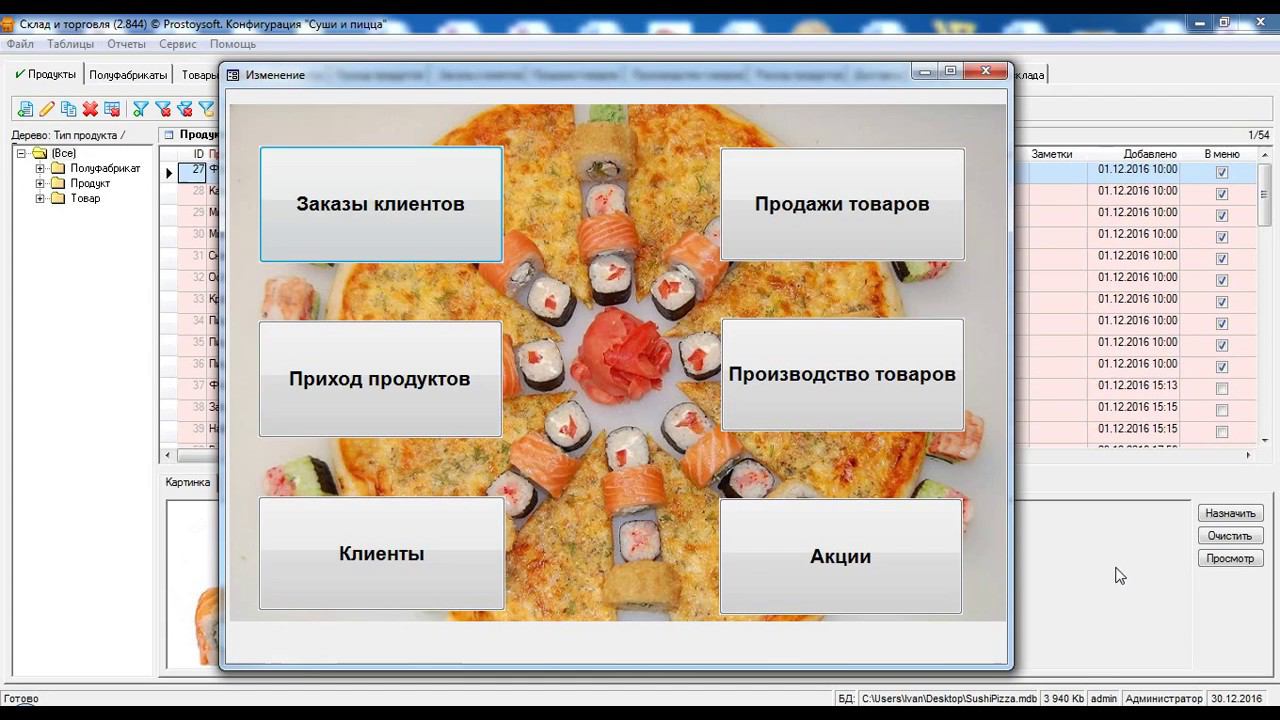
Task: Open the Картинка tab in lower panel
Action: [188, 482]
